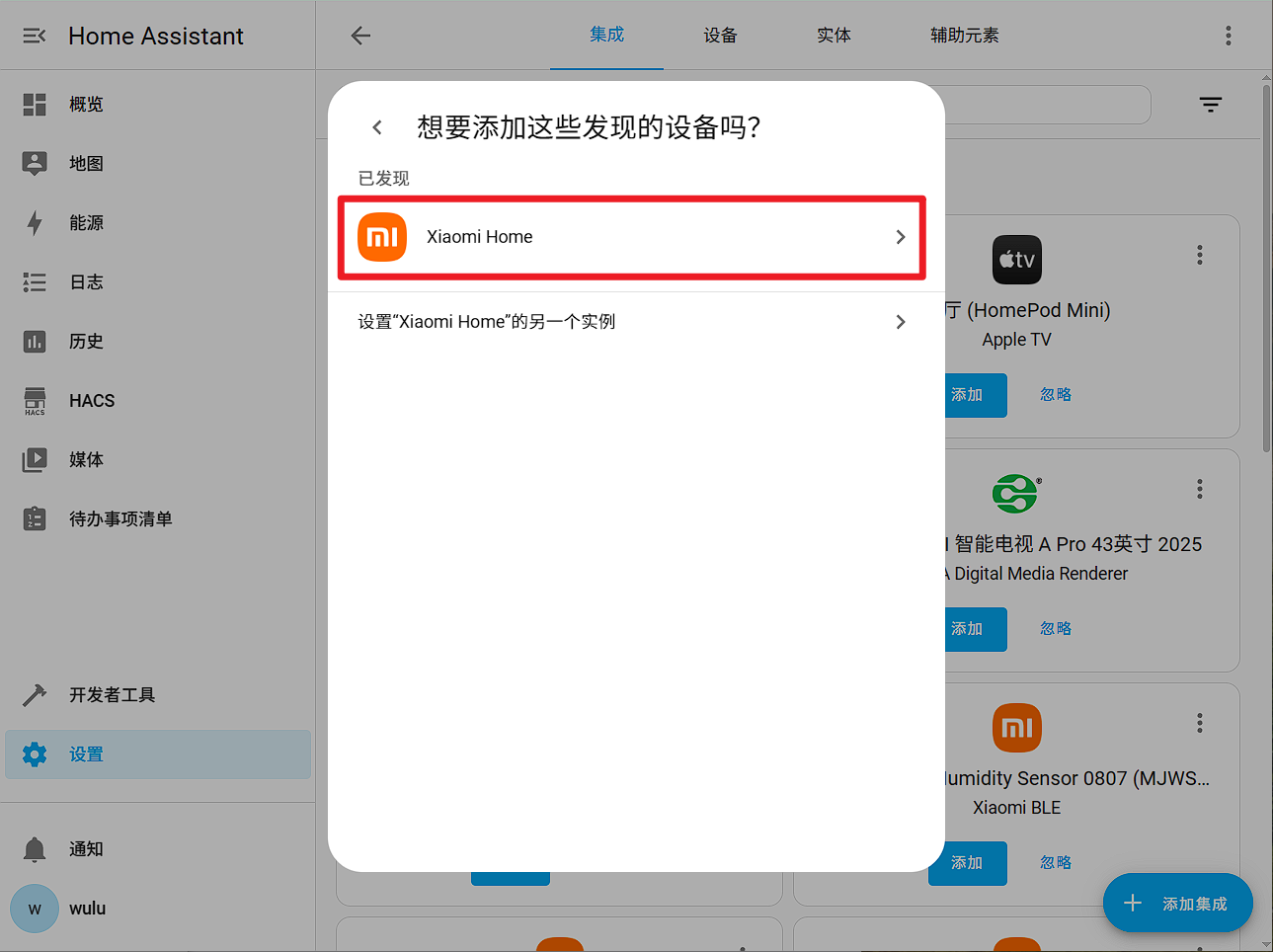This screenshot has height=952, width=1273.
Task: Click 忽略 on the Xiaomi BLE card
Action: point(1056,863)
